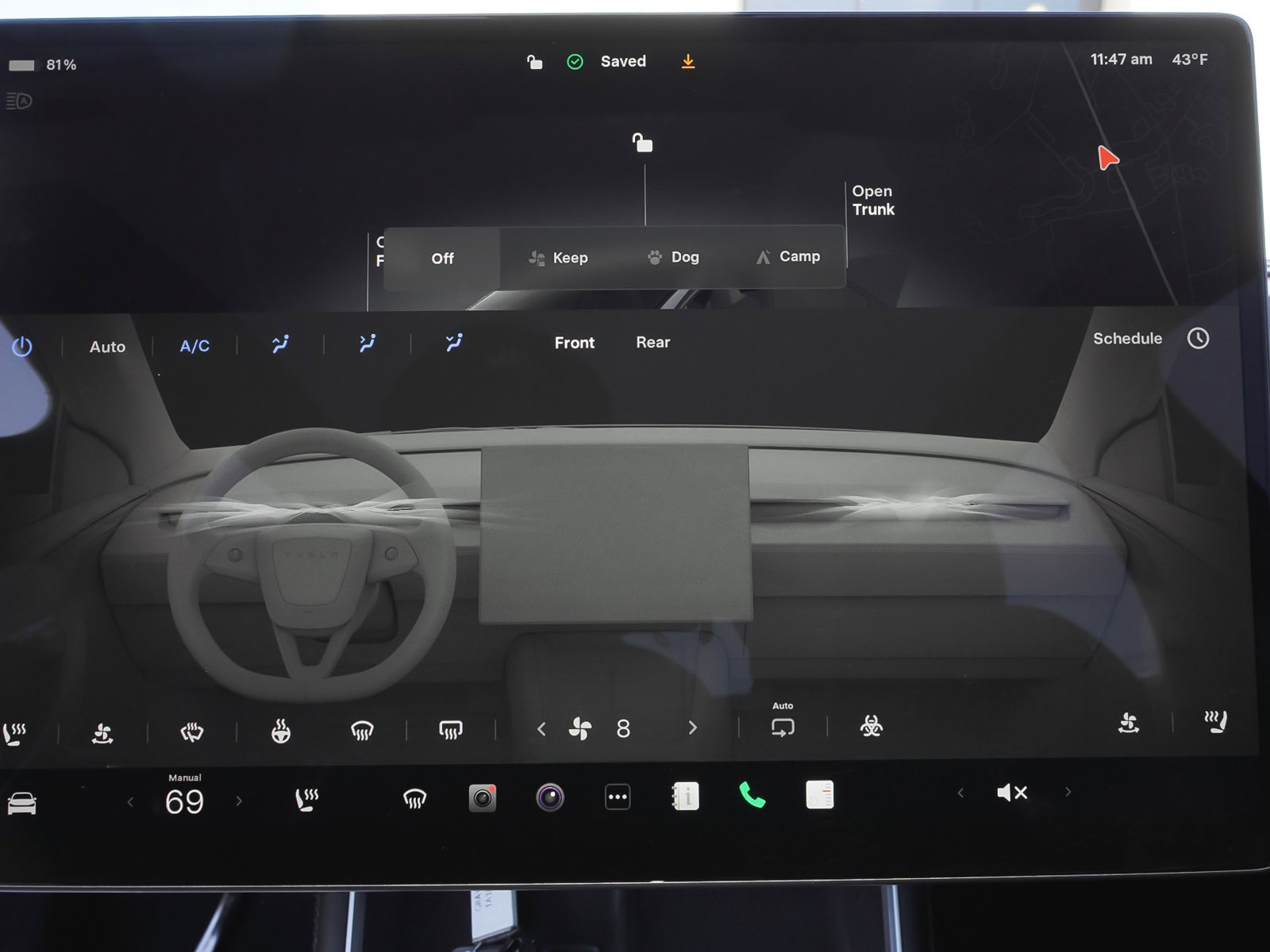
Task: Select the heated steering wheel icon
Action: click(x=279, y=730)
